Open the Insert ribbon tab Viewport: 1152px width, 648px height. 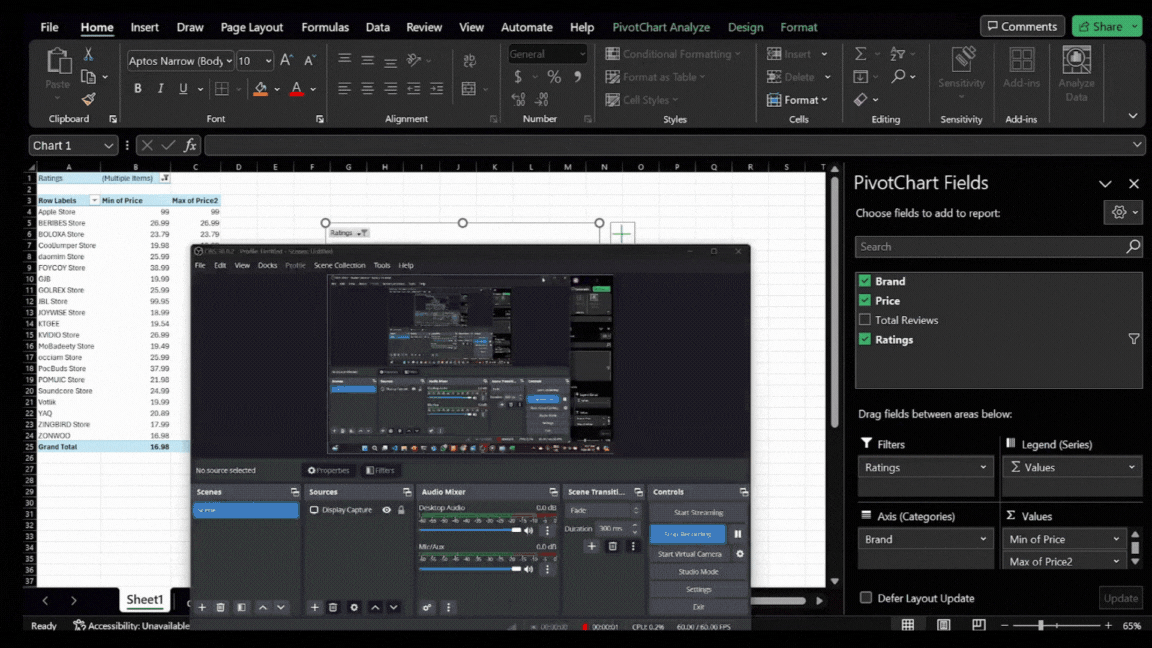point(144,27)
